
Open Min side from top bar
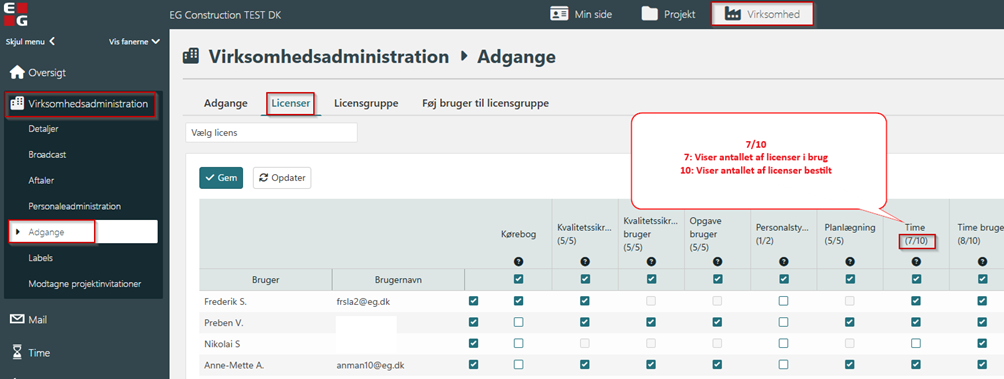click(x=581, y=14)
